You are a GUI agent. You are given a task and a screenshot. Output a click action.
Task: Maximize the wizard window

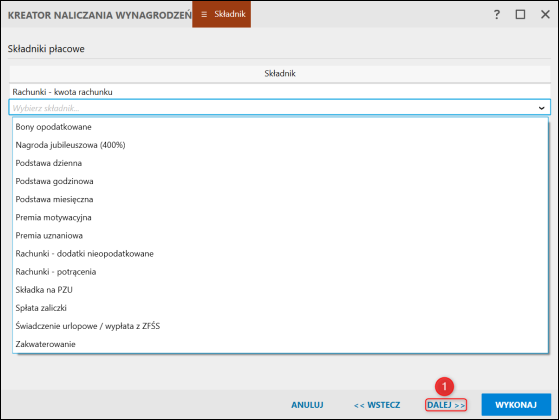point(520,15)
